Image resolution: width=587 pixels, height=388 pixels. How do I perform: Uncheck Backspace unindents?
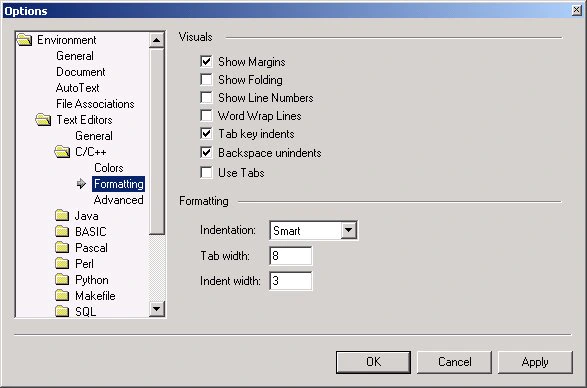click(206, 152)
